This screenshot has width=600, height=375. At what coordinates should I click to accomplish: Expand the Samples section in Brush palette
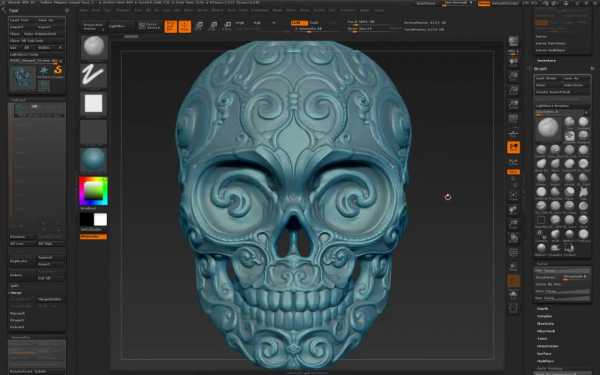(x=544, y=316)
